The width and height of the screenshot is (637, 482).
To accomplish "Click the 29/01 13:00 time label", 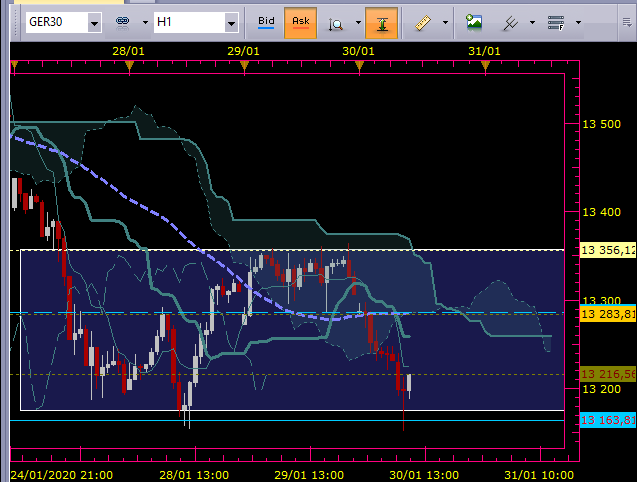I will (x=309, y=475).
